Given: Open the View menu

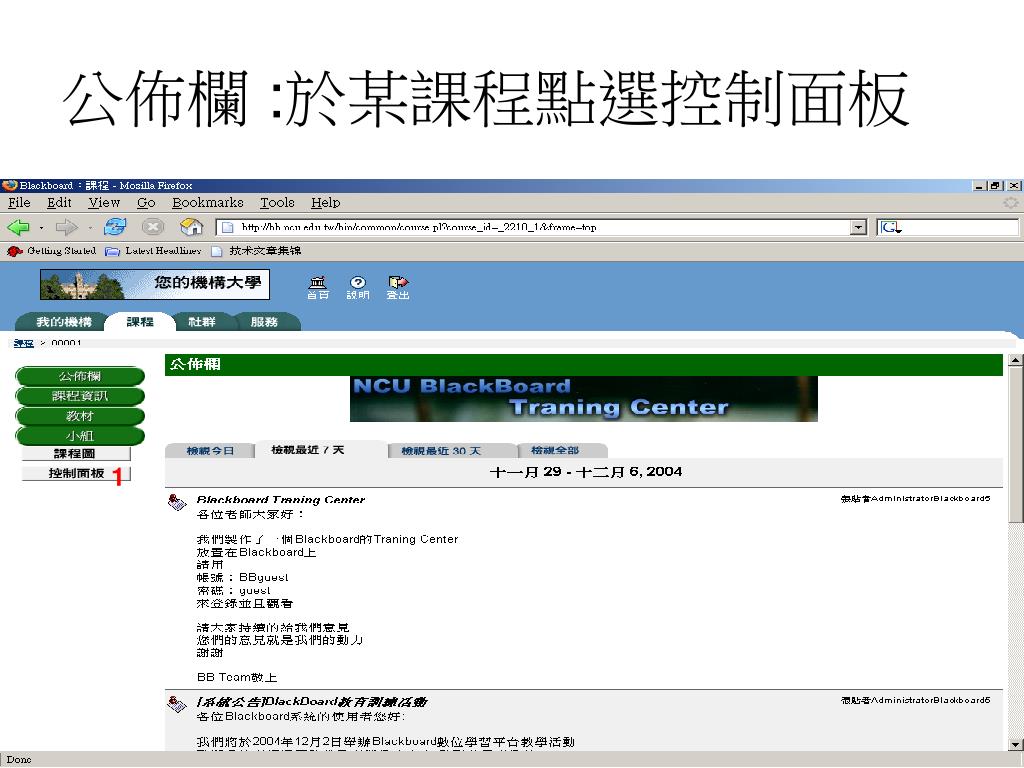Looking at the screenshot, I should [104, 202].
